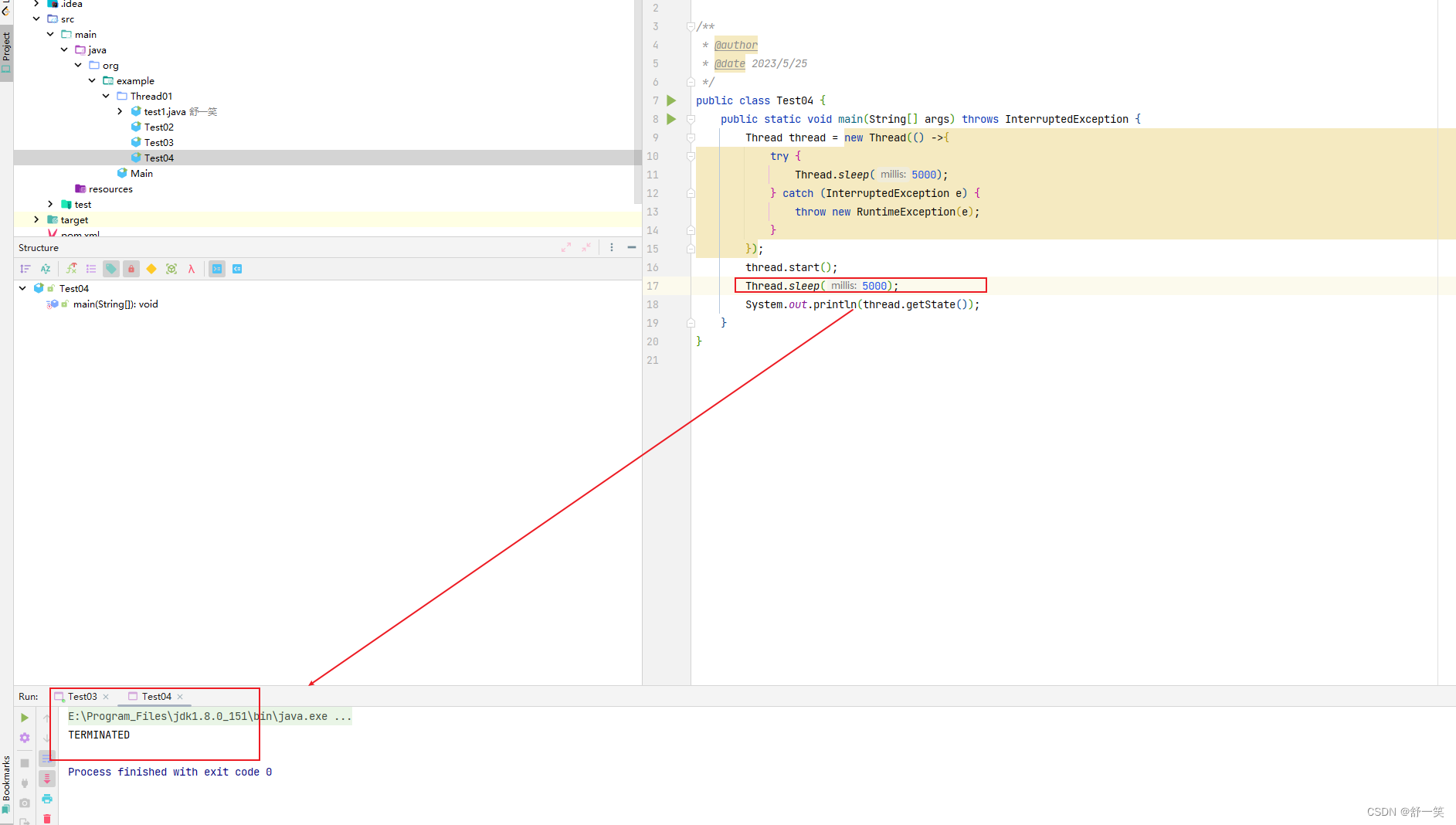Expand test1.java node
This screenshot has width=1456, height=825.
tap(120, 111)
